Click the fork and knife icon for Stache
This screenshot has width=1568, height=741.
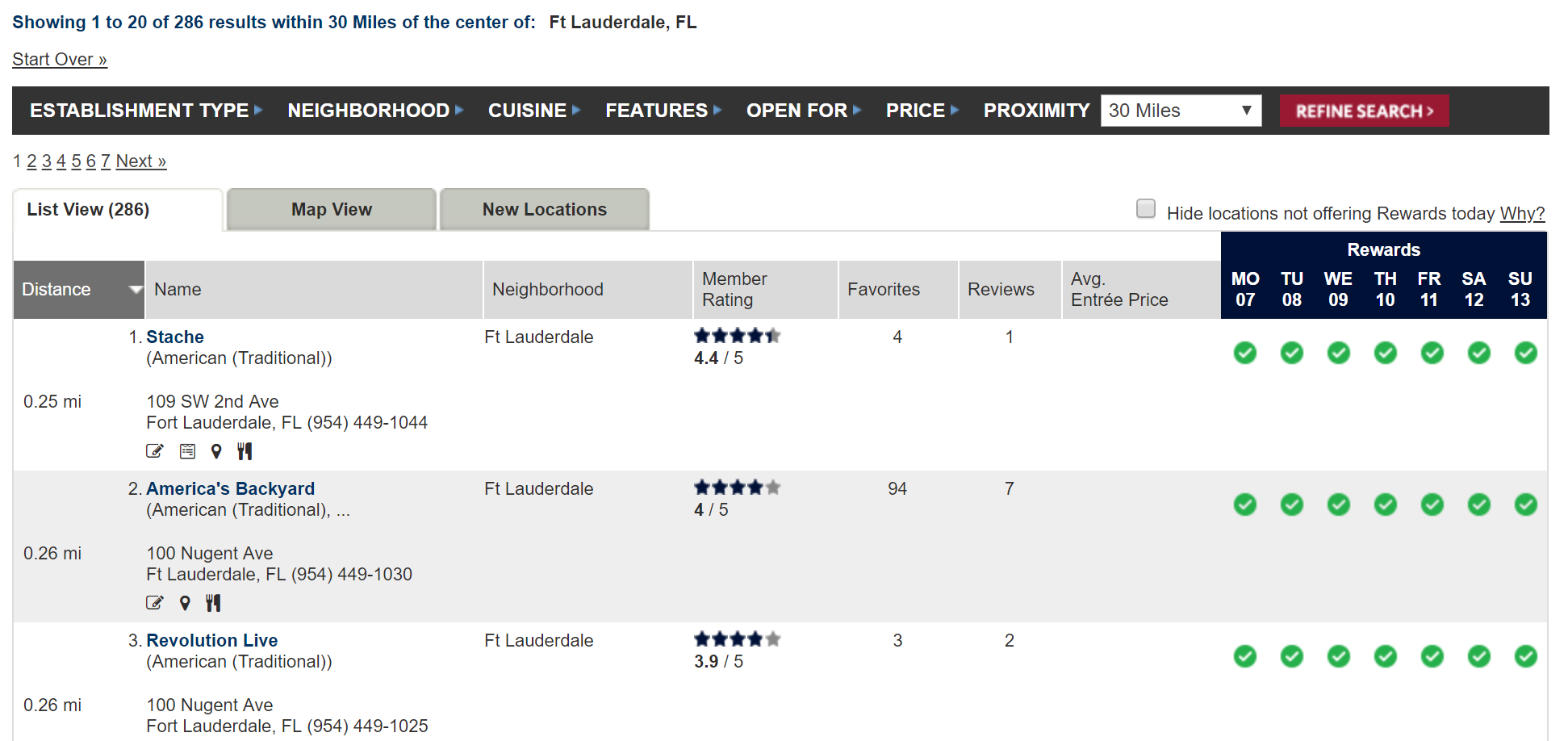click(245, 451)
